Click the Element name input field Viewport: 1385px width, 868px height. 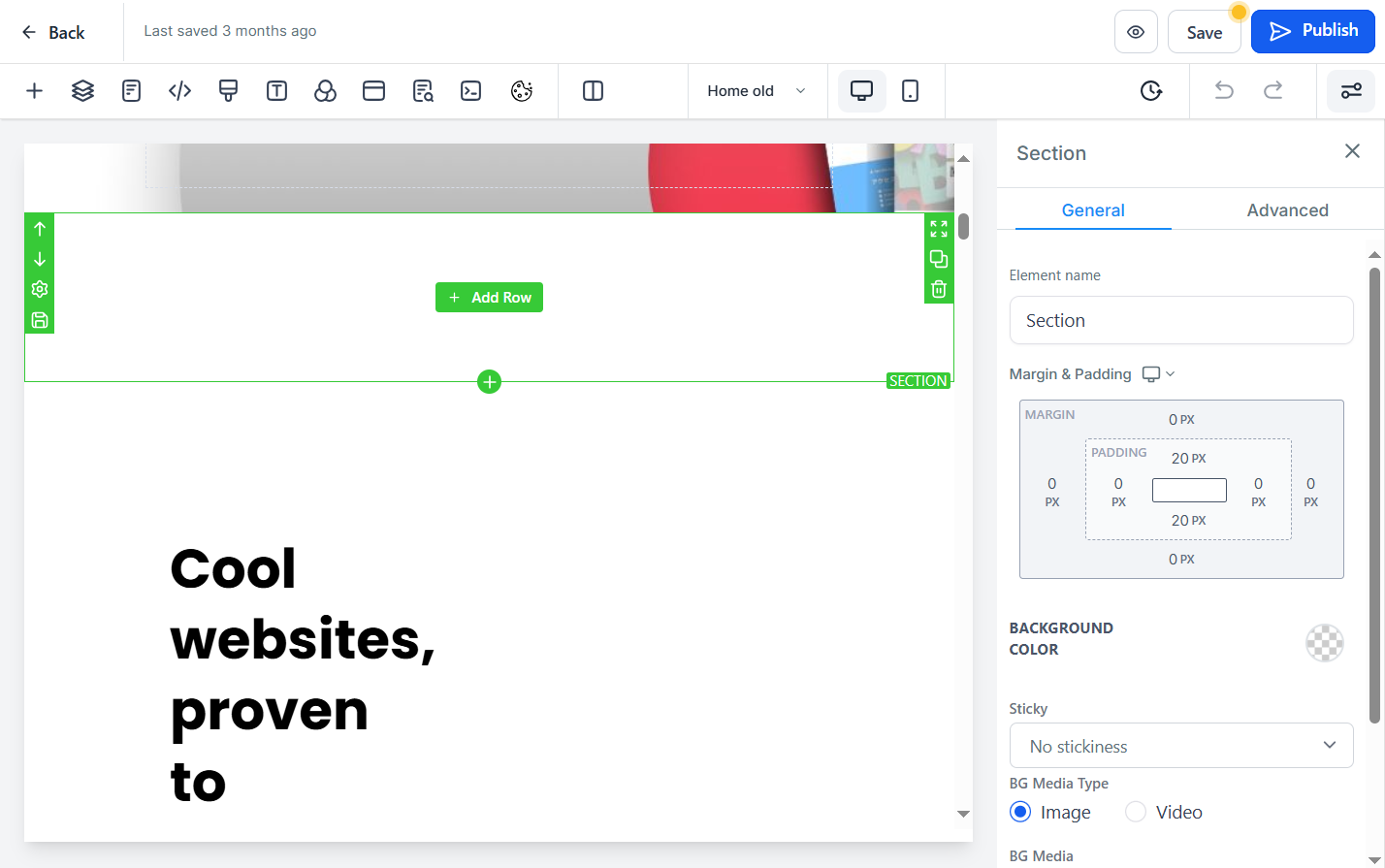(x=1181, y=320)
